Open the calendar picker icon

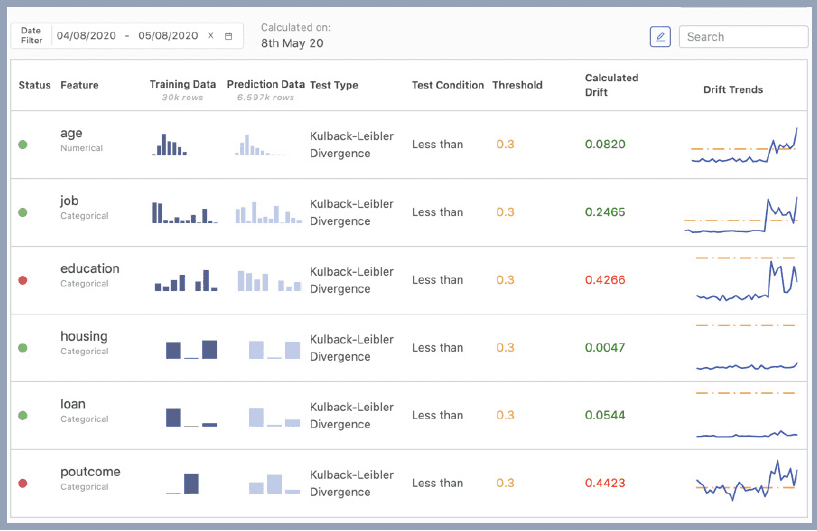228,36
